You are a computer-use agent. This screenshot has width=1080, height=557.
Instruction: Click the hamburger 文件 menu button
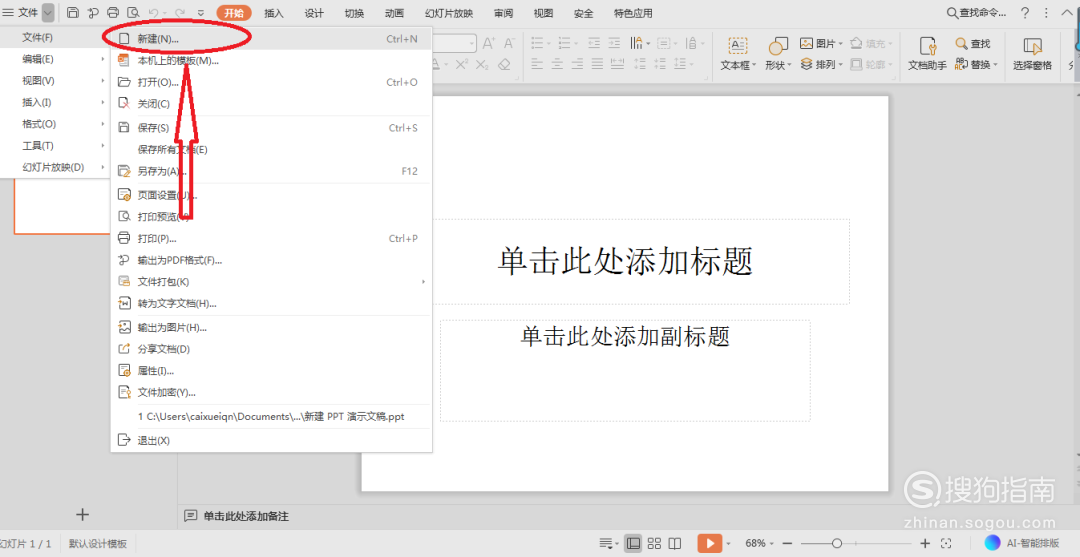(x=21, y=12)
